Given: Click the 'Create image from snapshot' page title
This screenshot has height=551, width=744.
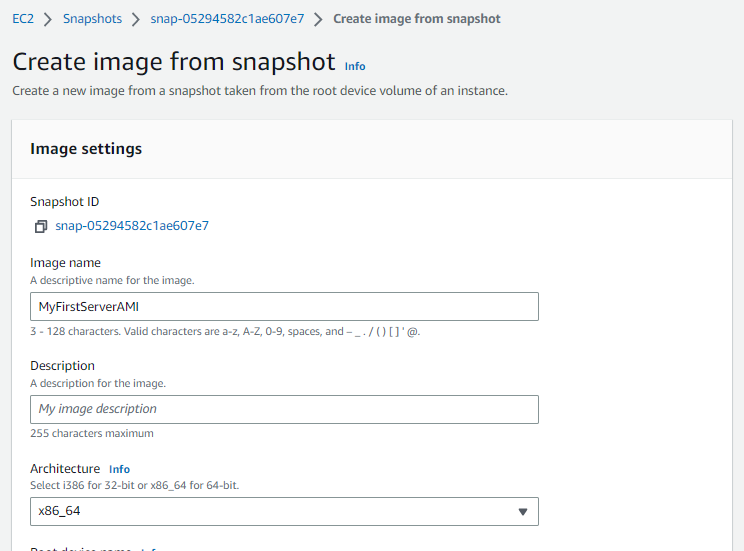Looking at the screenshot, I should [174, 61].
